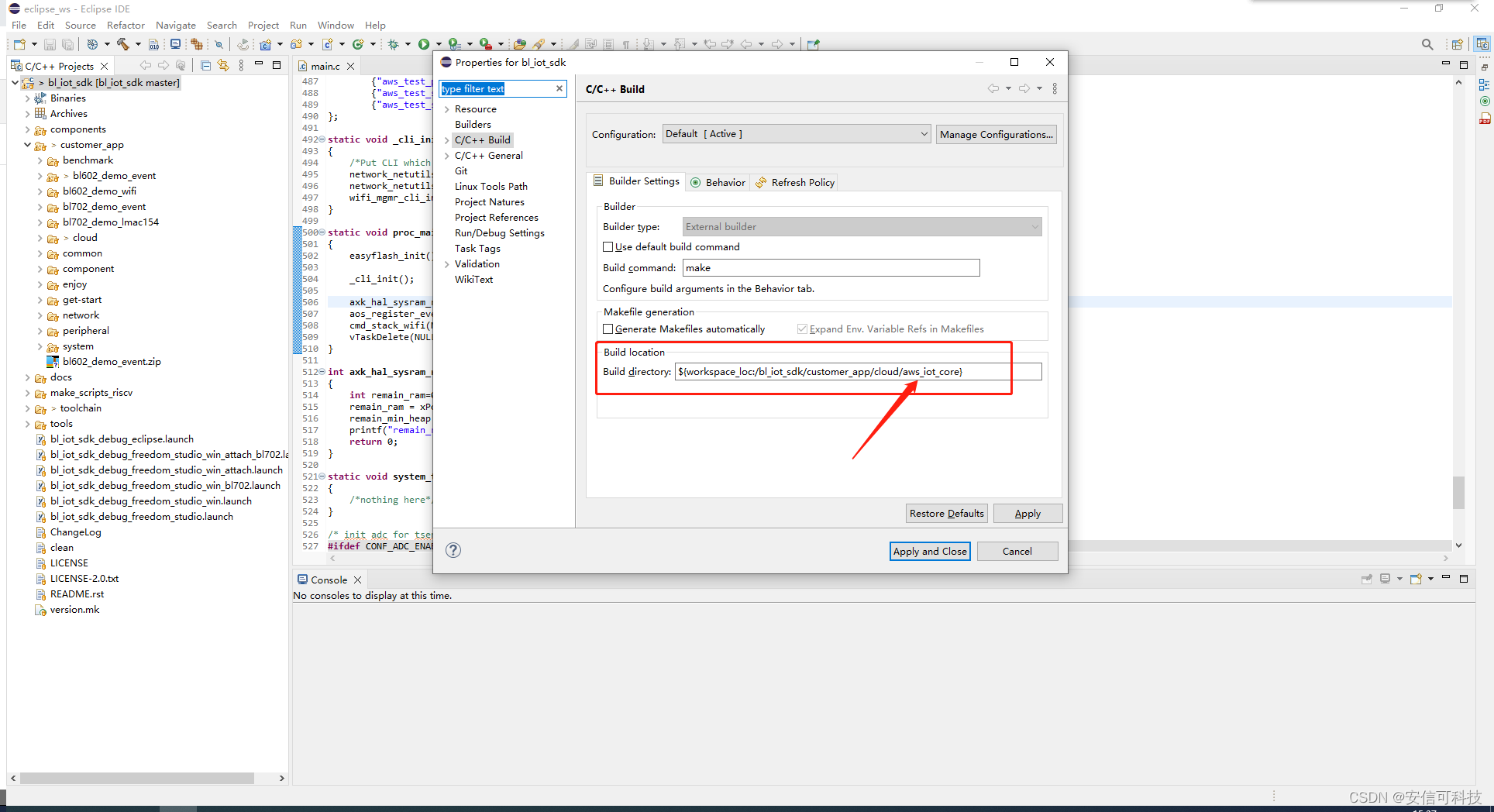Open the Run toolbar dropdown arrow
The height and width of the screenshot is (812, 1494).
click(x=438, y=44)
